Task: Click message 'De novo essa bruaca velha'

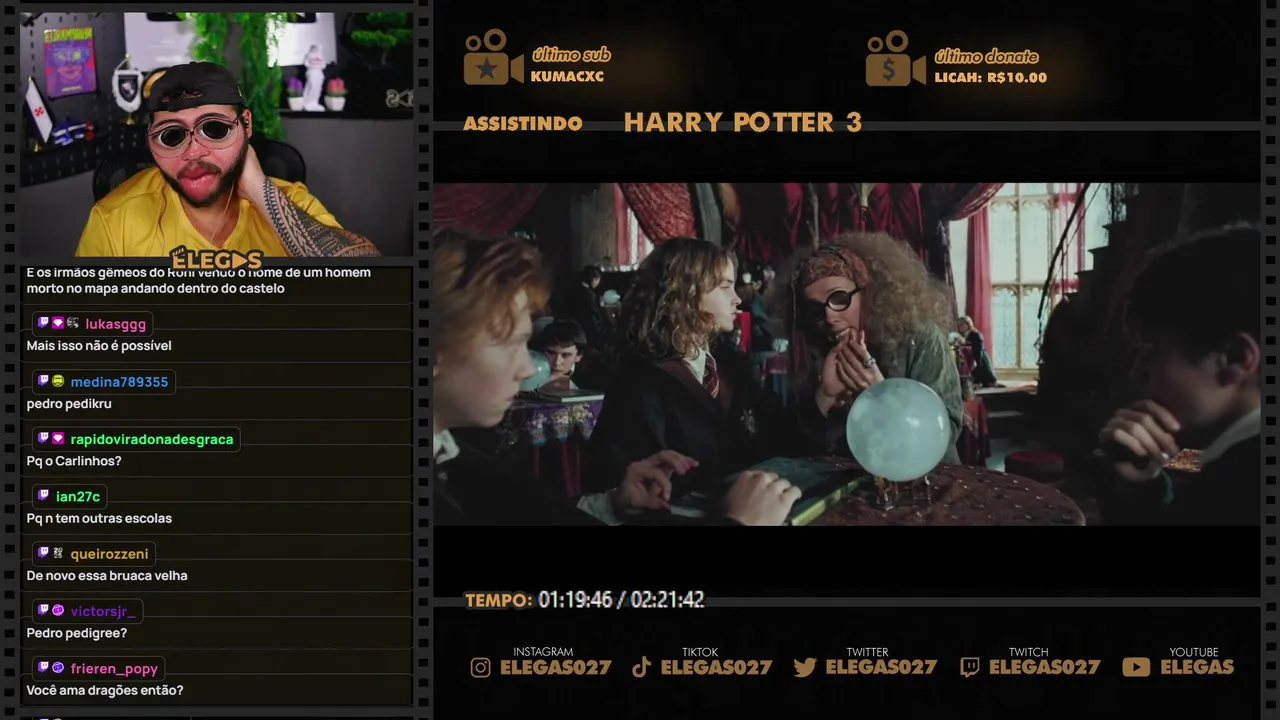Action: pos(107,576)
